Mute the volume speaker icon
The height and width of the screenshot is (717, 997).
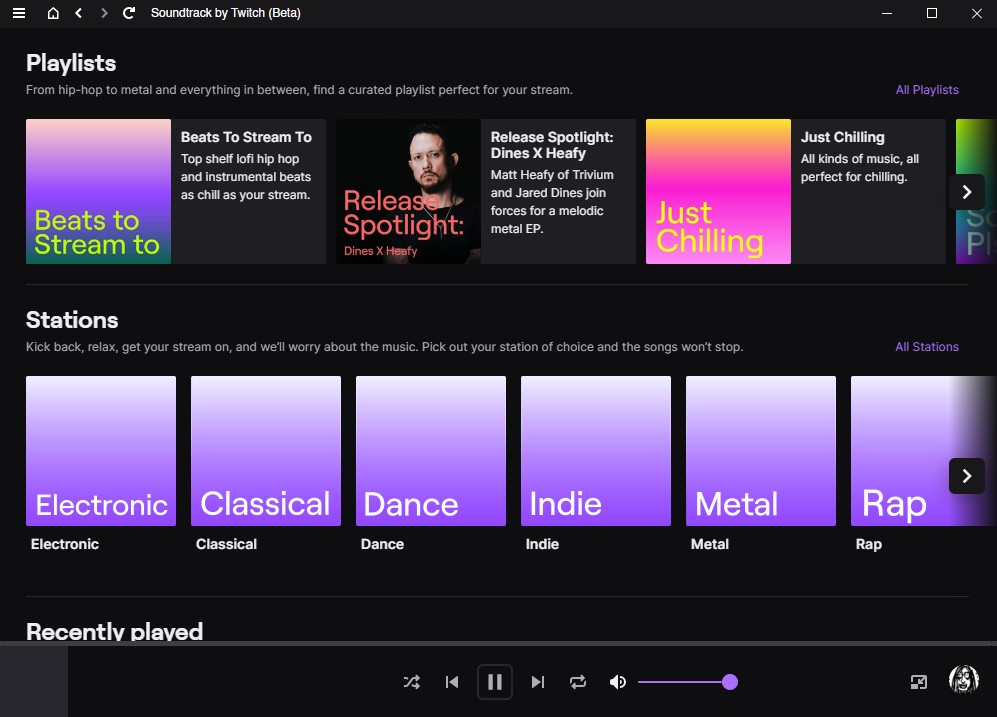click(618, 682)
